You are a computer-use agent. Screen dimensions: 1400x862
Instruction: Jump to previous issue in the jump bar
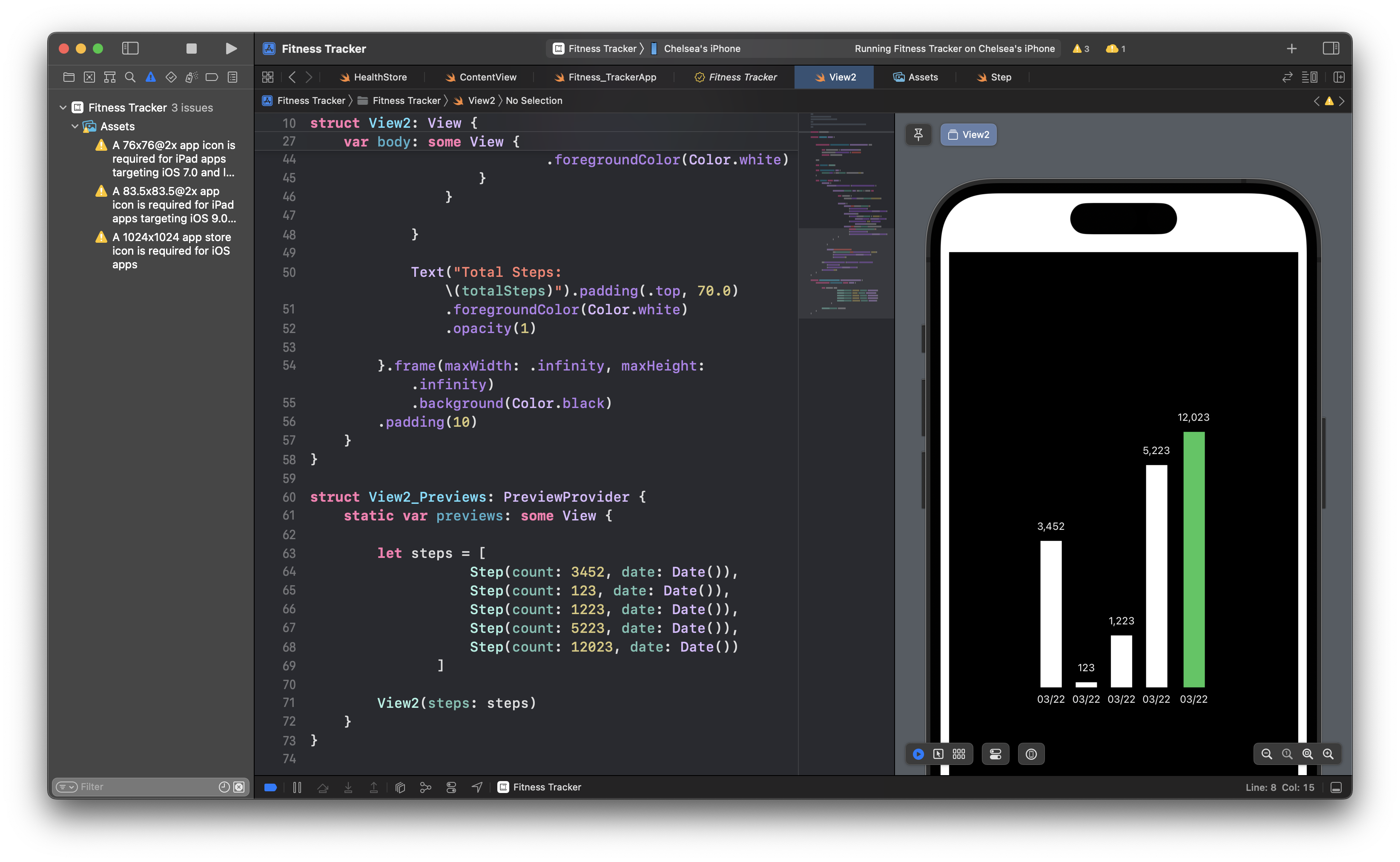tap(1316, 101)
